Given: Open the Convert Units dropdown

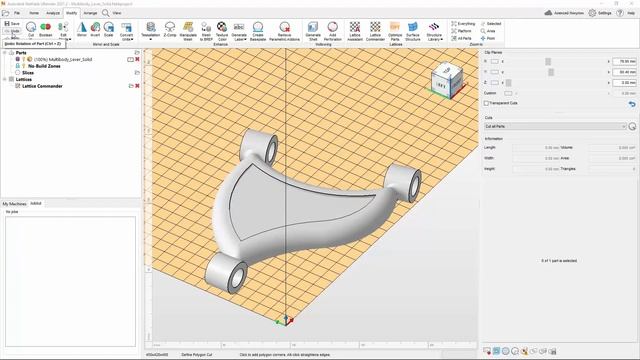Looking at the screenshot, I should tap(127, 31).
